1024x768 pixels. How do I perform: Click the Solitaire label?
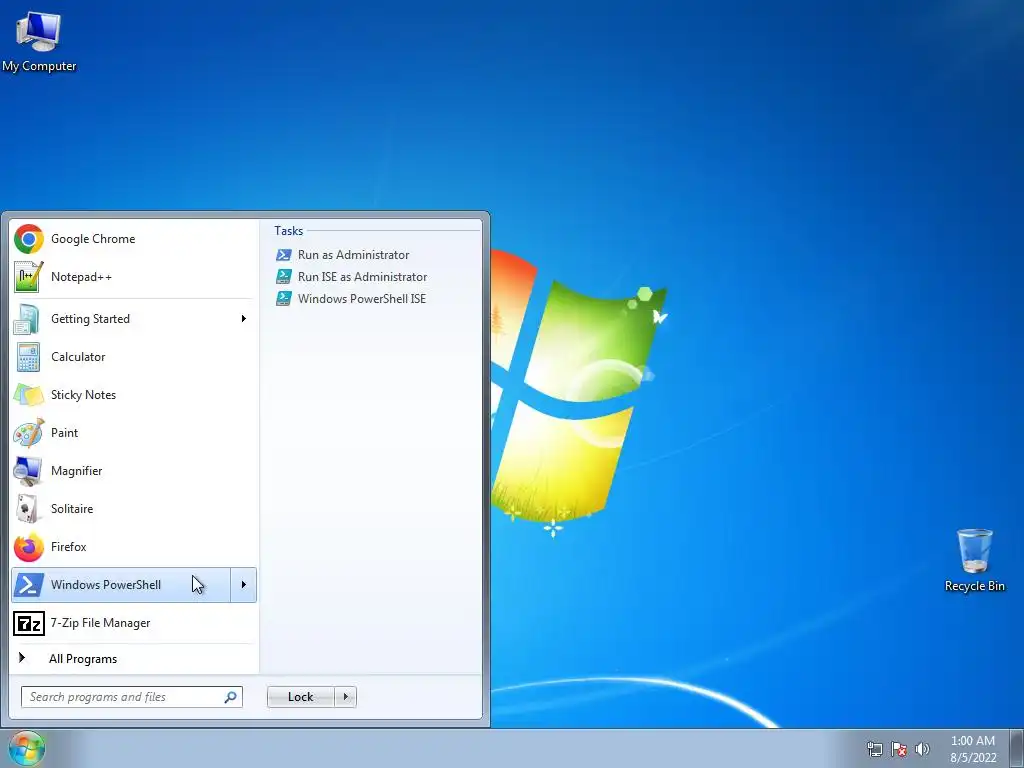click(72, 509)
